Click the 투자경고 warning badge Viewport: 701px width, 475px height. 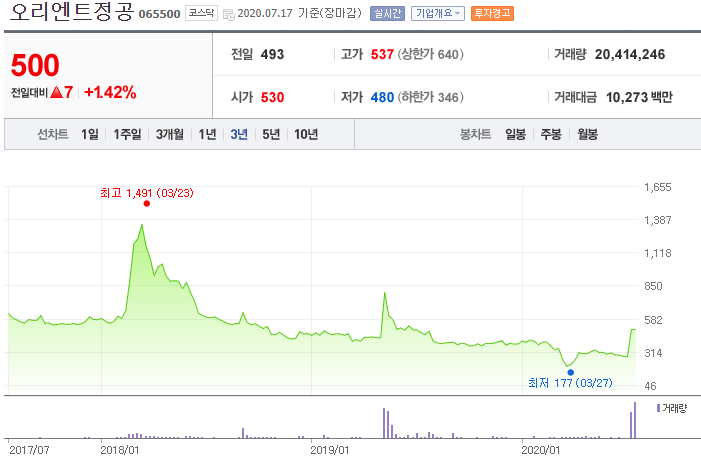tap(492, 13)
